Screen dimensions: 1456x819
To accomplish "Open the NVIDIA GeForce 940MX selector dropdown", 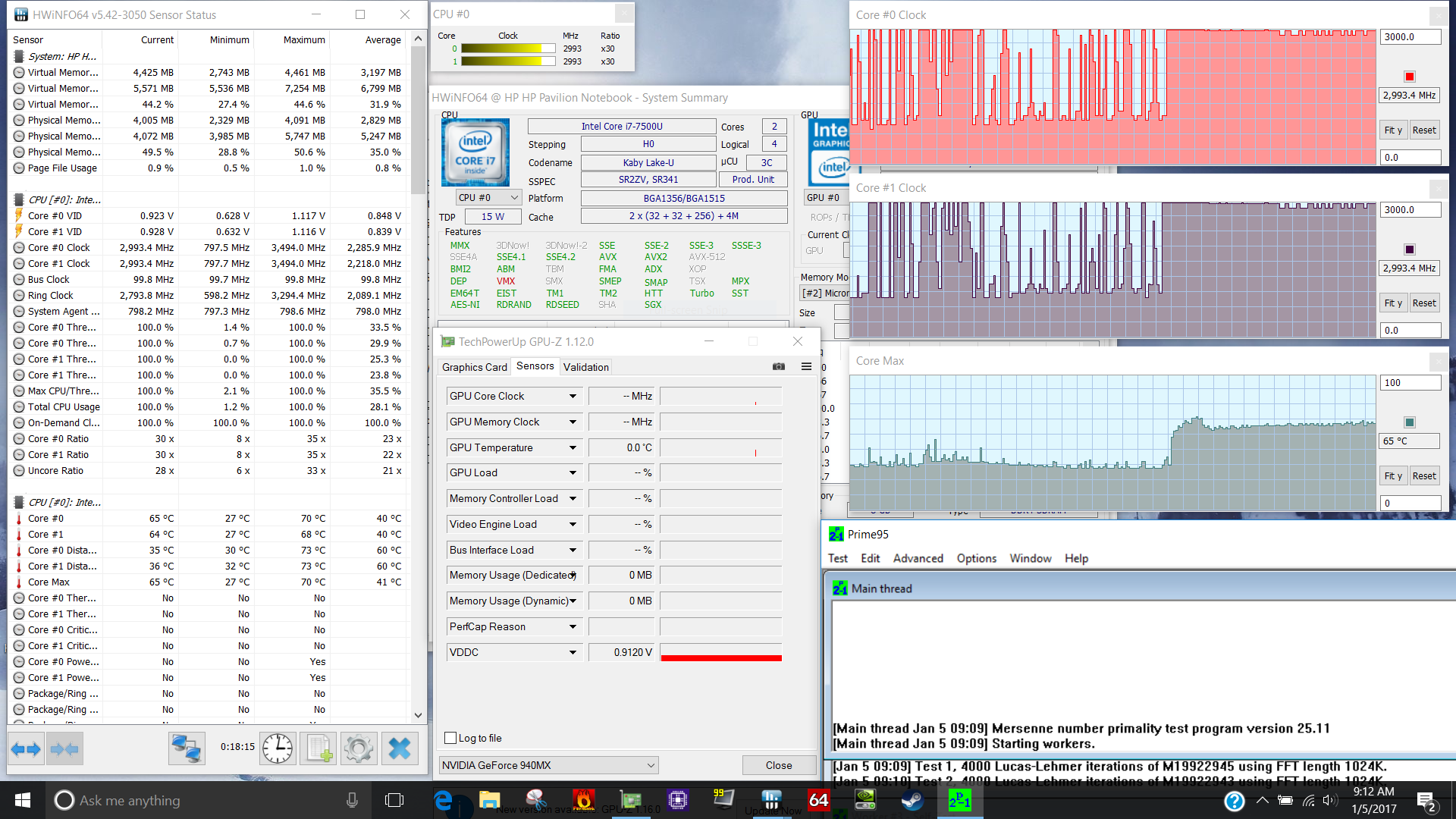I will pyautogui.click(x=548, y=765).
